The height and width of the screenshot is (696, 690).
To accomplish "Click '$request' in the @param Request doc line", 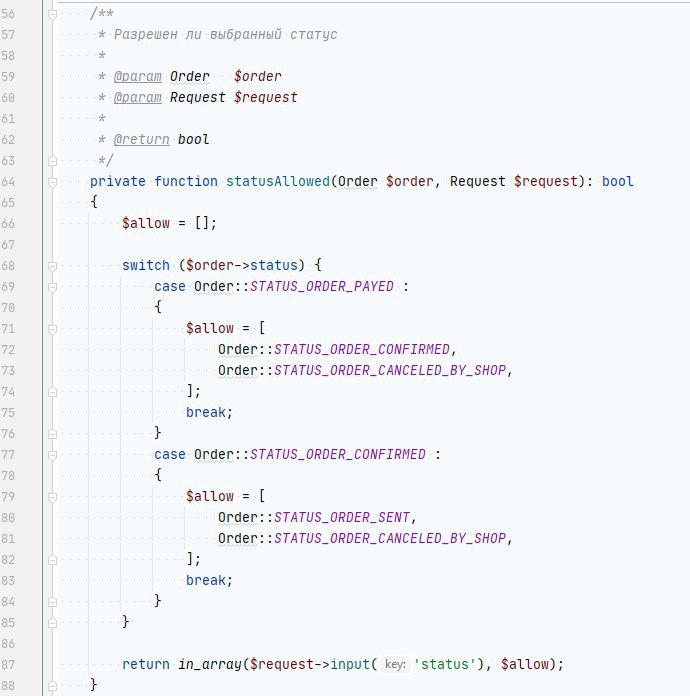I will (x=266, y=97).
